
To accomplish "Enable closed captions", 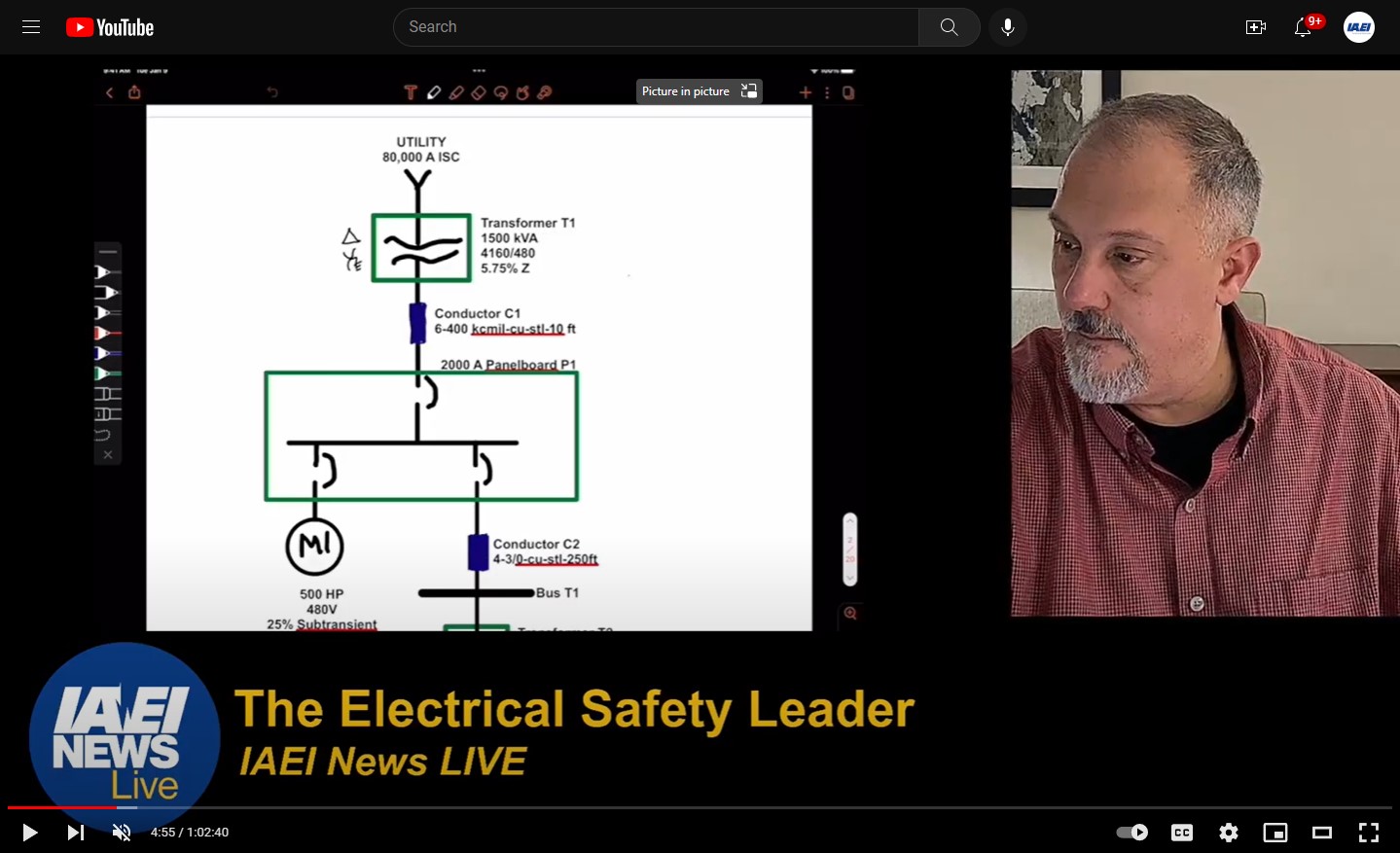I will point(1181,832).
